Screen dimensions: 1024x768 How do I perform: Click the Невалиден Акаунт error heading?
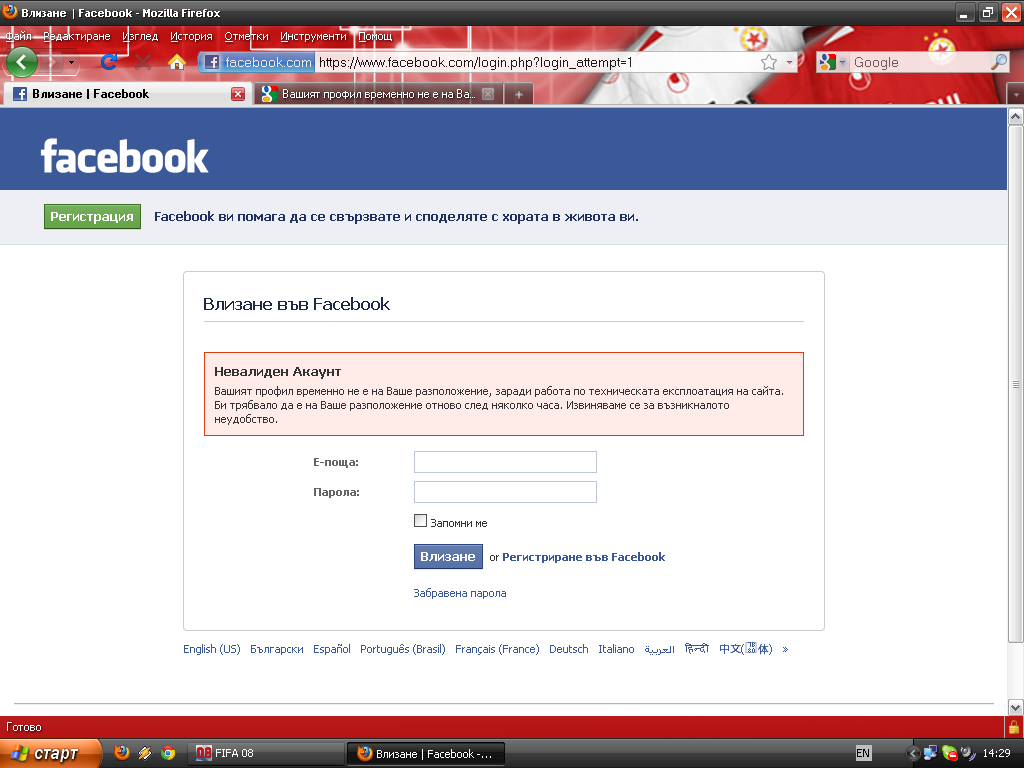278,372
